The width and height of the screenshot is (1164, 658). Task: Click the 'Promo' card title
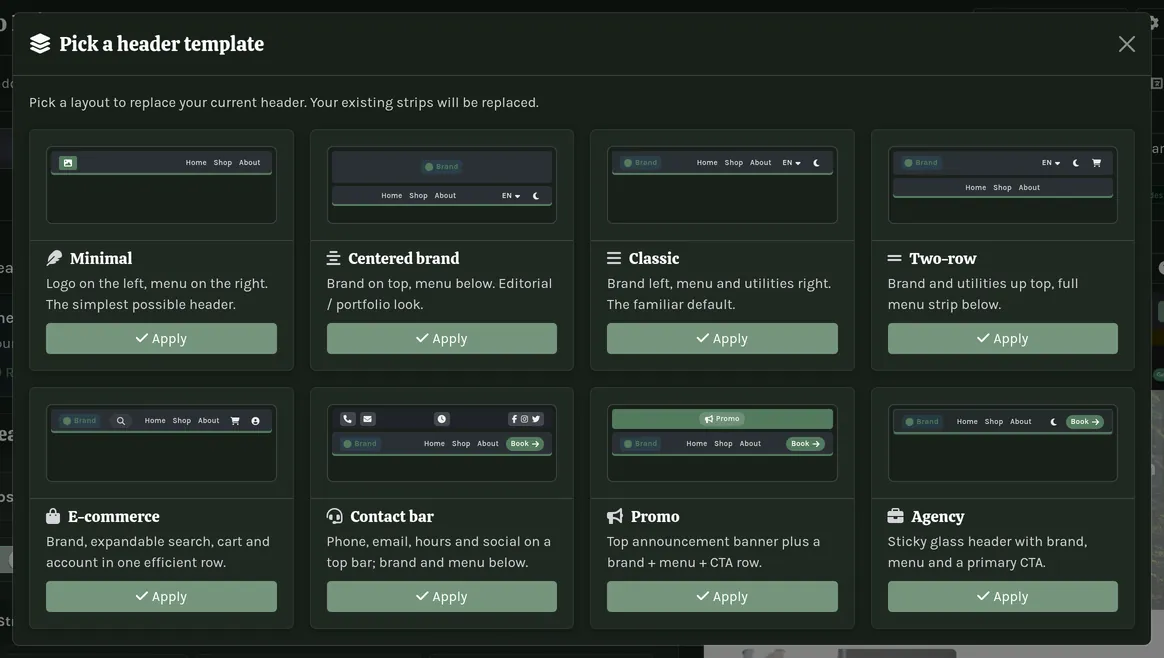click(655, 516)
